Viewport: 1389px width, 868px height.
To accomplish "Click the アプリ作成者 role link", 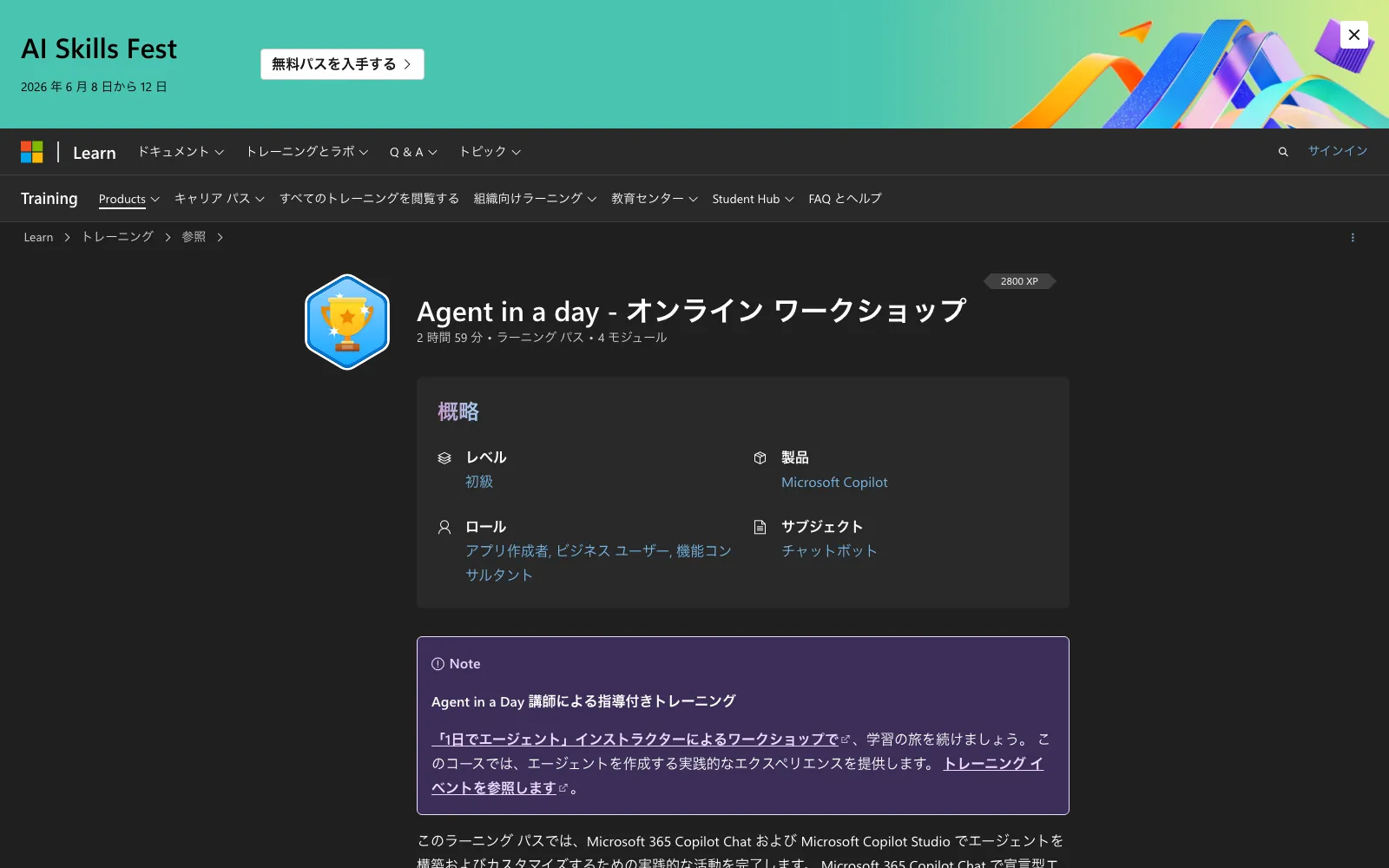I will (x=507, y=551).
